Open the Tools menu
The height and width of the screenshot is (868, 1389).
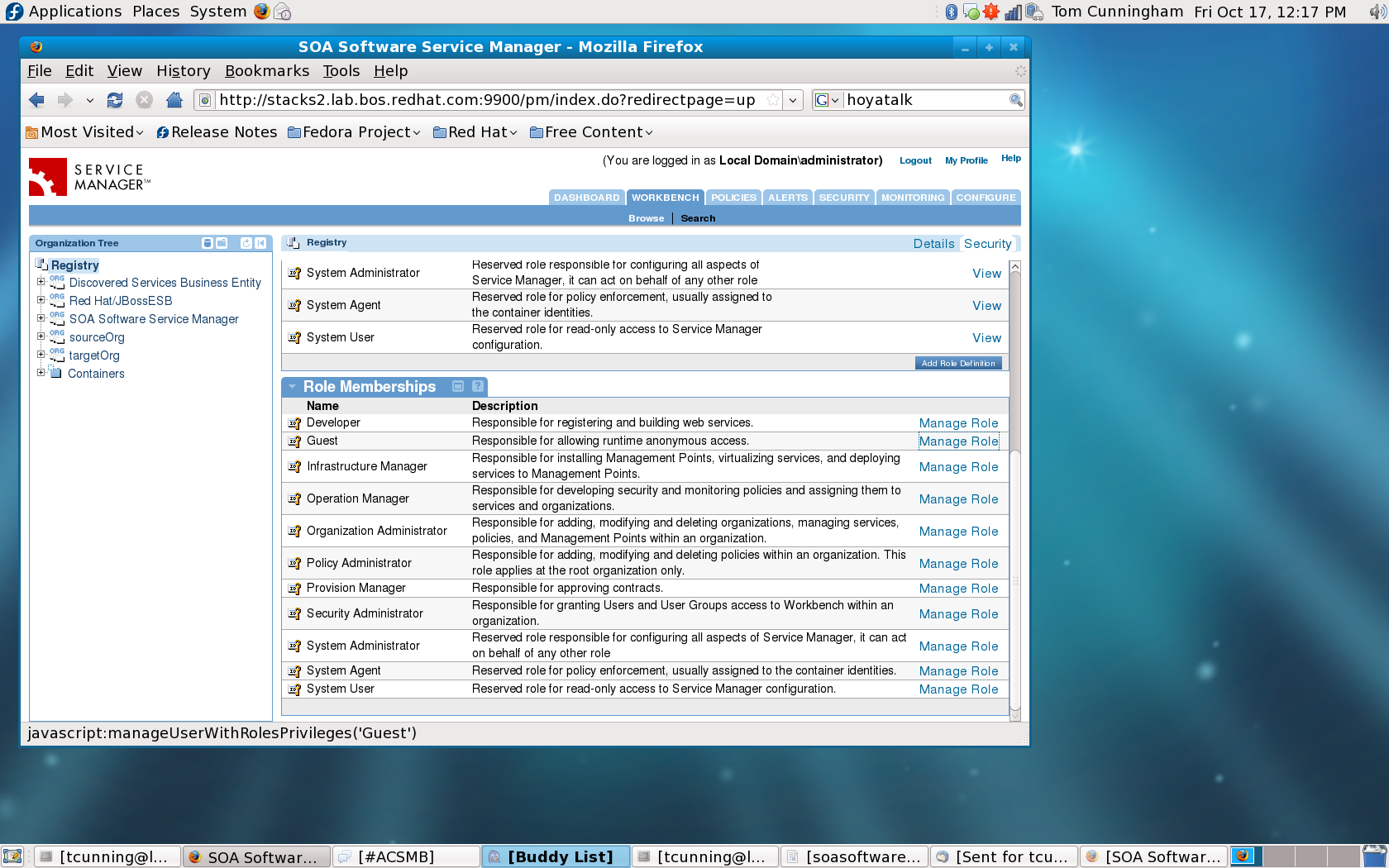pos(341,71)
